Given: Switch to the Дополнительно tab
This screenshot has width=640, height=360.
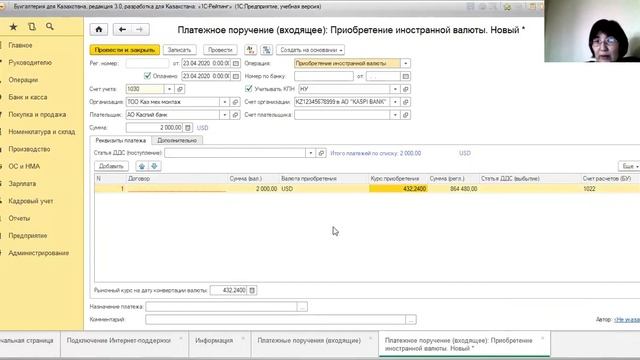Looking at the screenshot, I should 177,140.
